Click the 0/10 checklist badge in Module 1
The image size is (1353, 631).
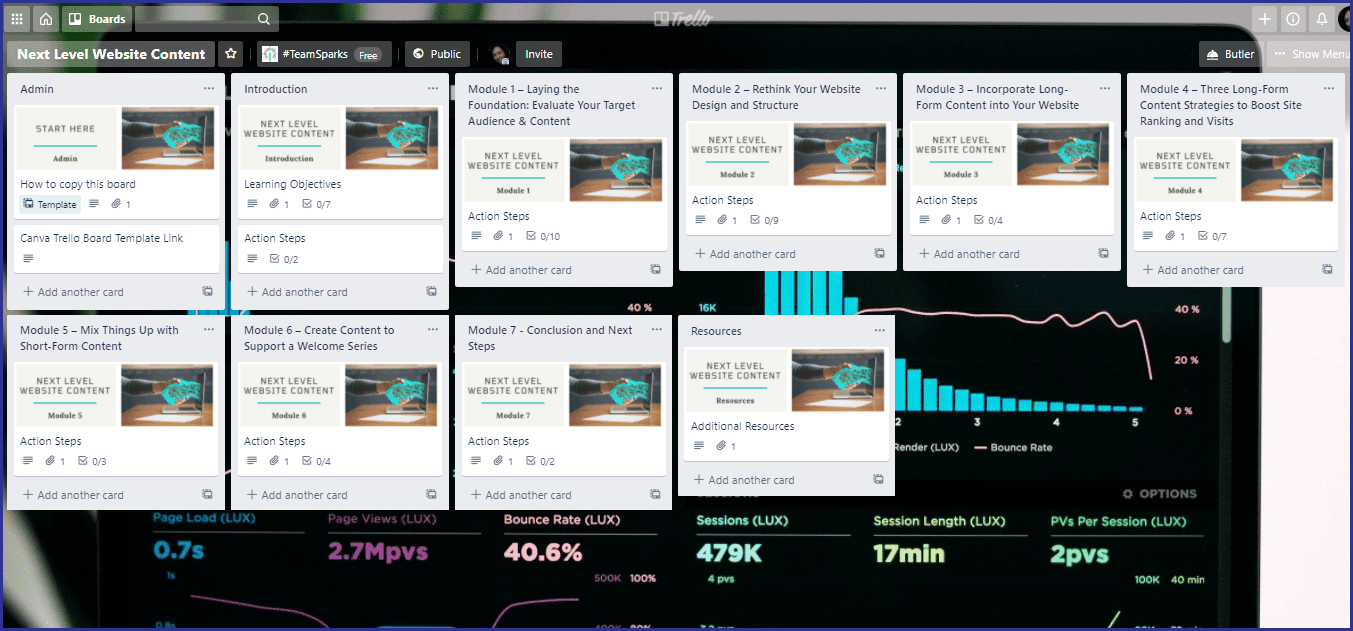coord(543,236)
